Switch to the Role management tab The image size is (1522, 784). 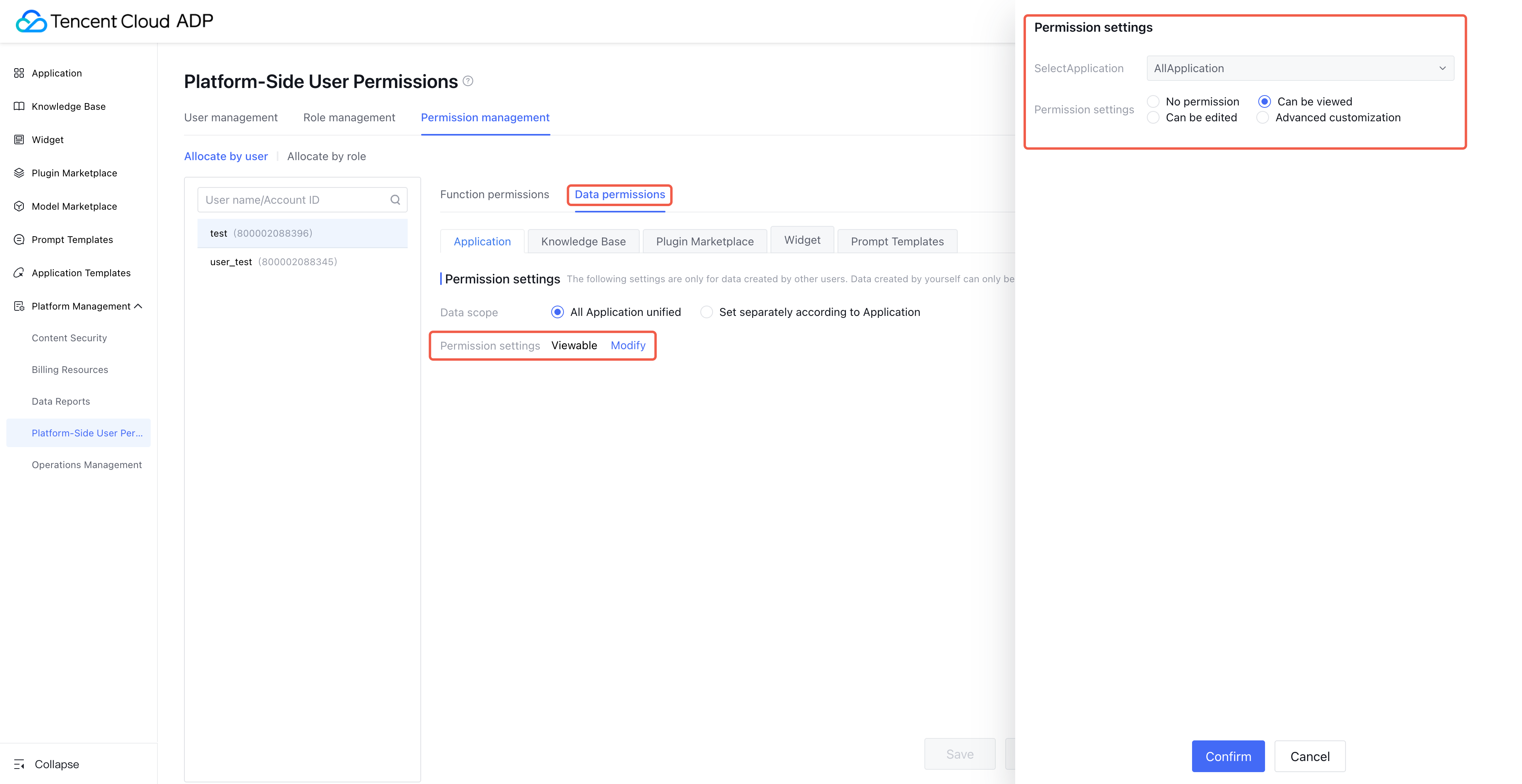349,117
